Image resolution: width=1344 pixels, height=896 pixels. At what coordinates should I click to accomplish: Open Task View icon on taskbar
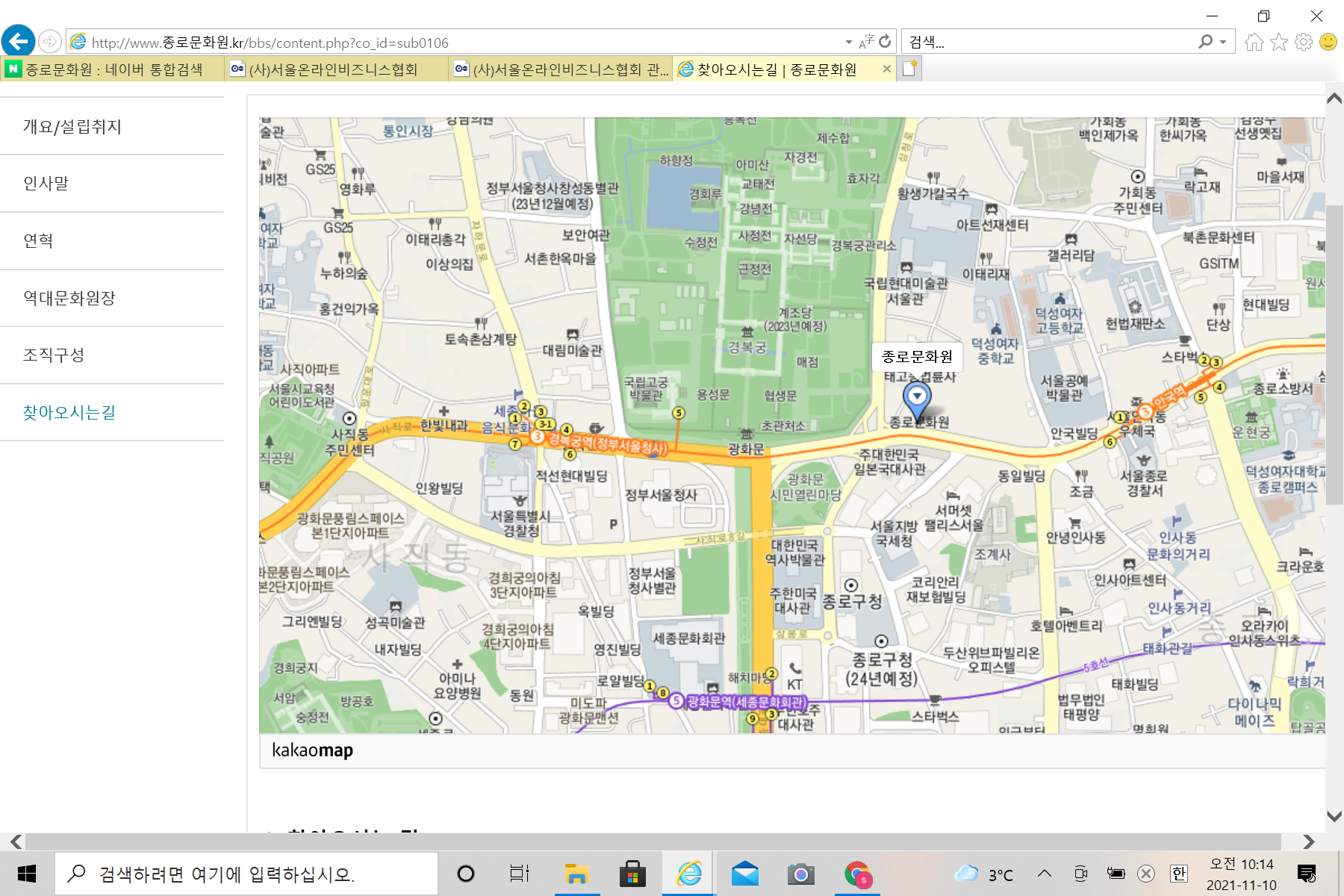click(x=520, y=874)
